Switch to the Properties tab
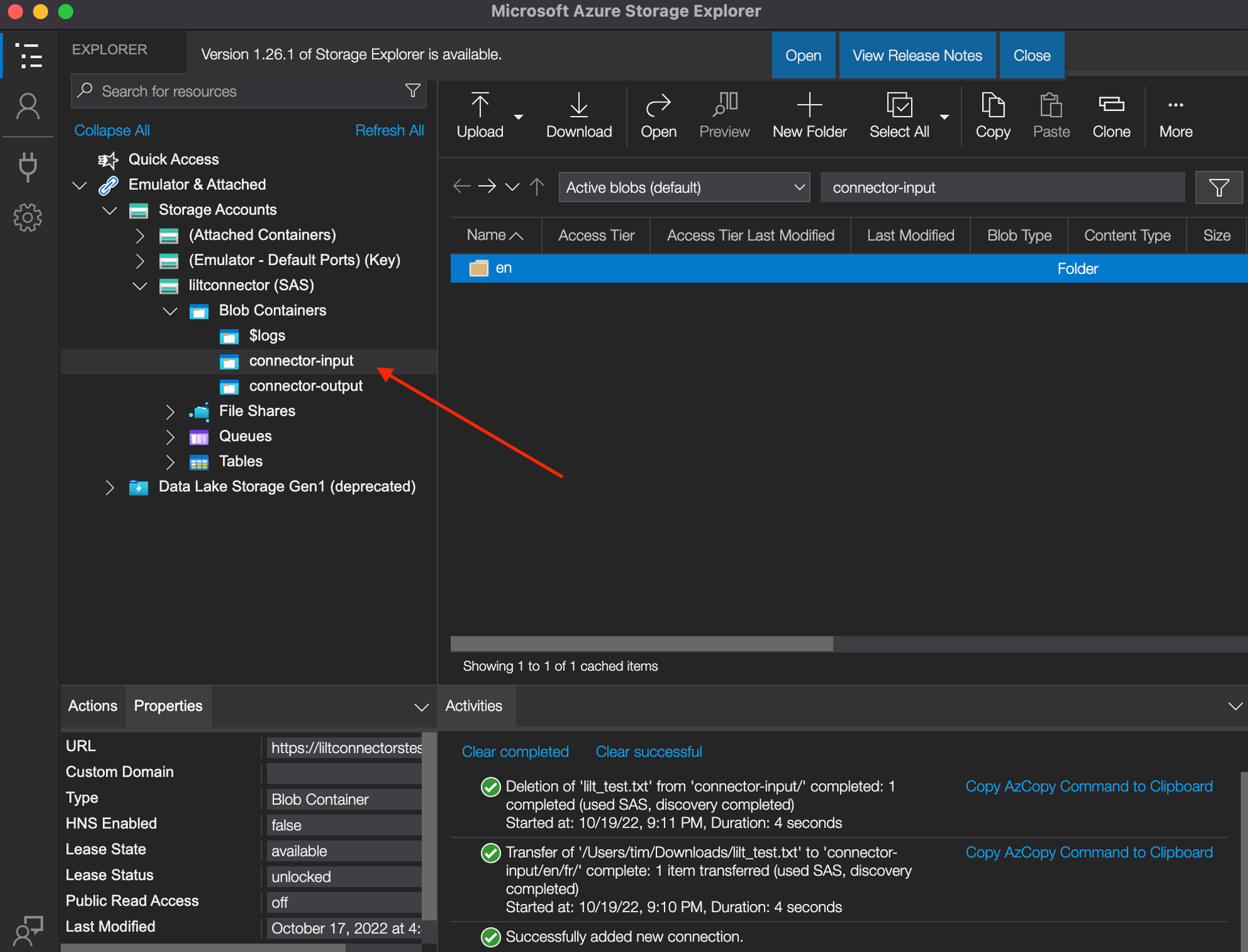Screen dimensions: 1248x952 click(168, 706)
